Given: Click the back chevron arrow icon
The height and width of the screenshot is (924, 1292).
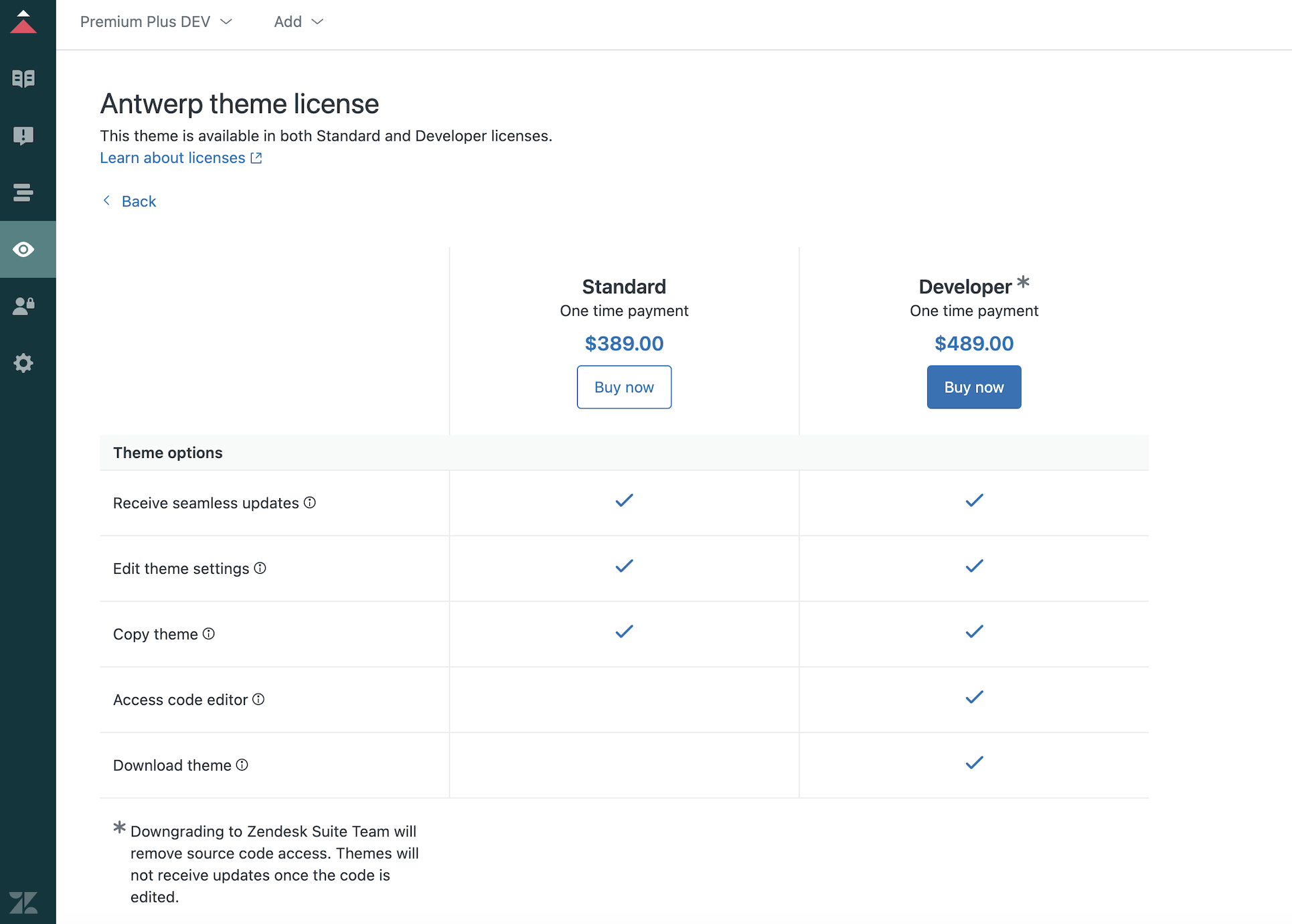Looking at the screenshot, I should 106,201.
